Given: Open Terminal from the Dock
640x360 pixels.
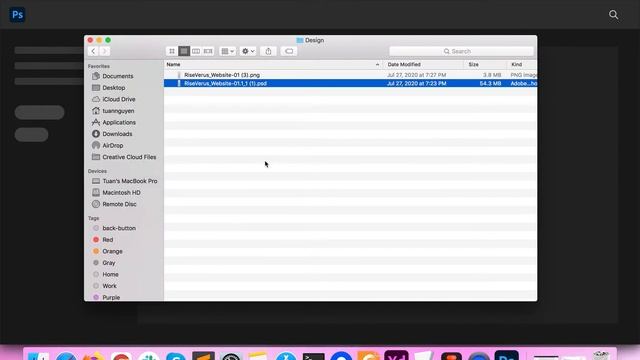Looking at the screenshot, I should [x=313, y=357].
